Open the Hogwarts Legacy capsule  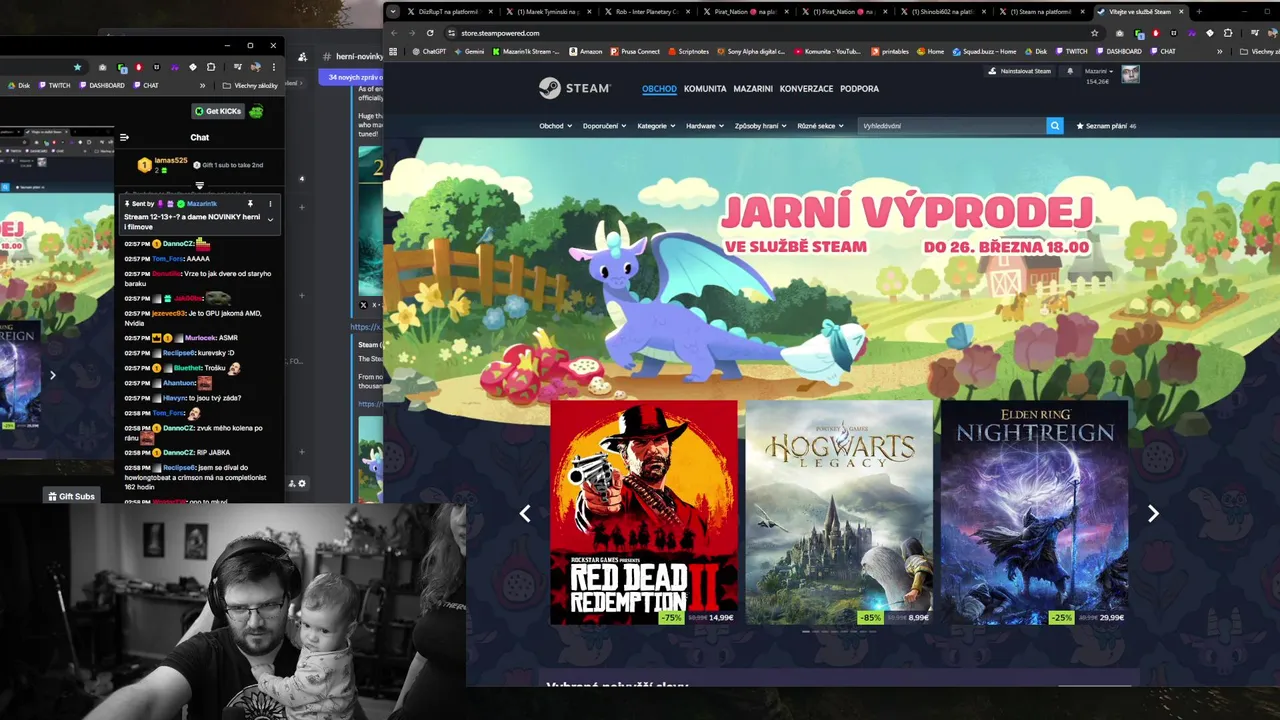[839, 513]
